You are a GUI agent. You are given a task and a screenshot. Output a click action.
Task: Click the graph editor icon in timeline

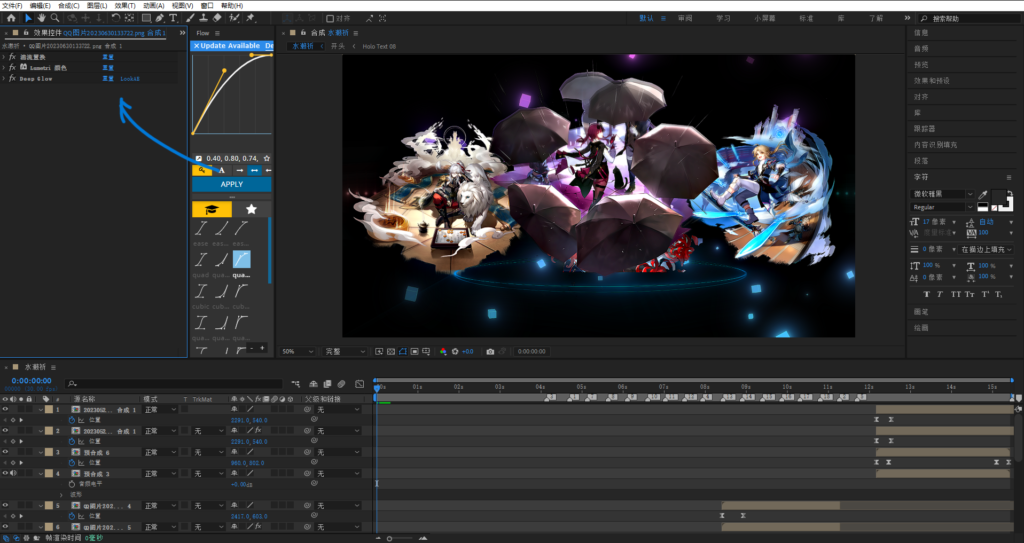pos(359,384)
